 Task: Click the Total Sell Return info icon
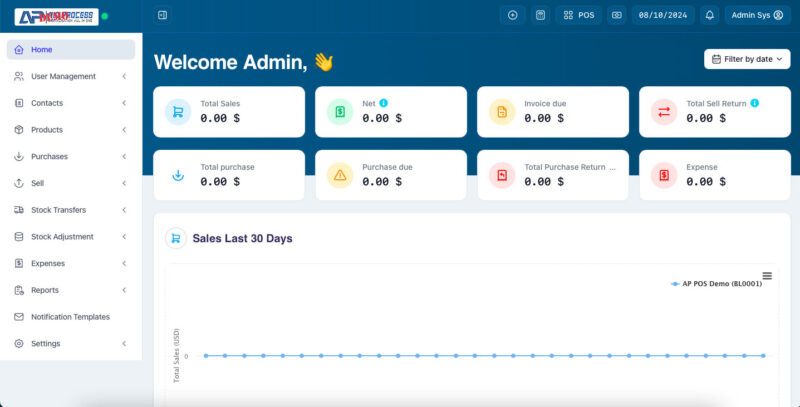point(754,103)
